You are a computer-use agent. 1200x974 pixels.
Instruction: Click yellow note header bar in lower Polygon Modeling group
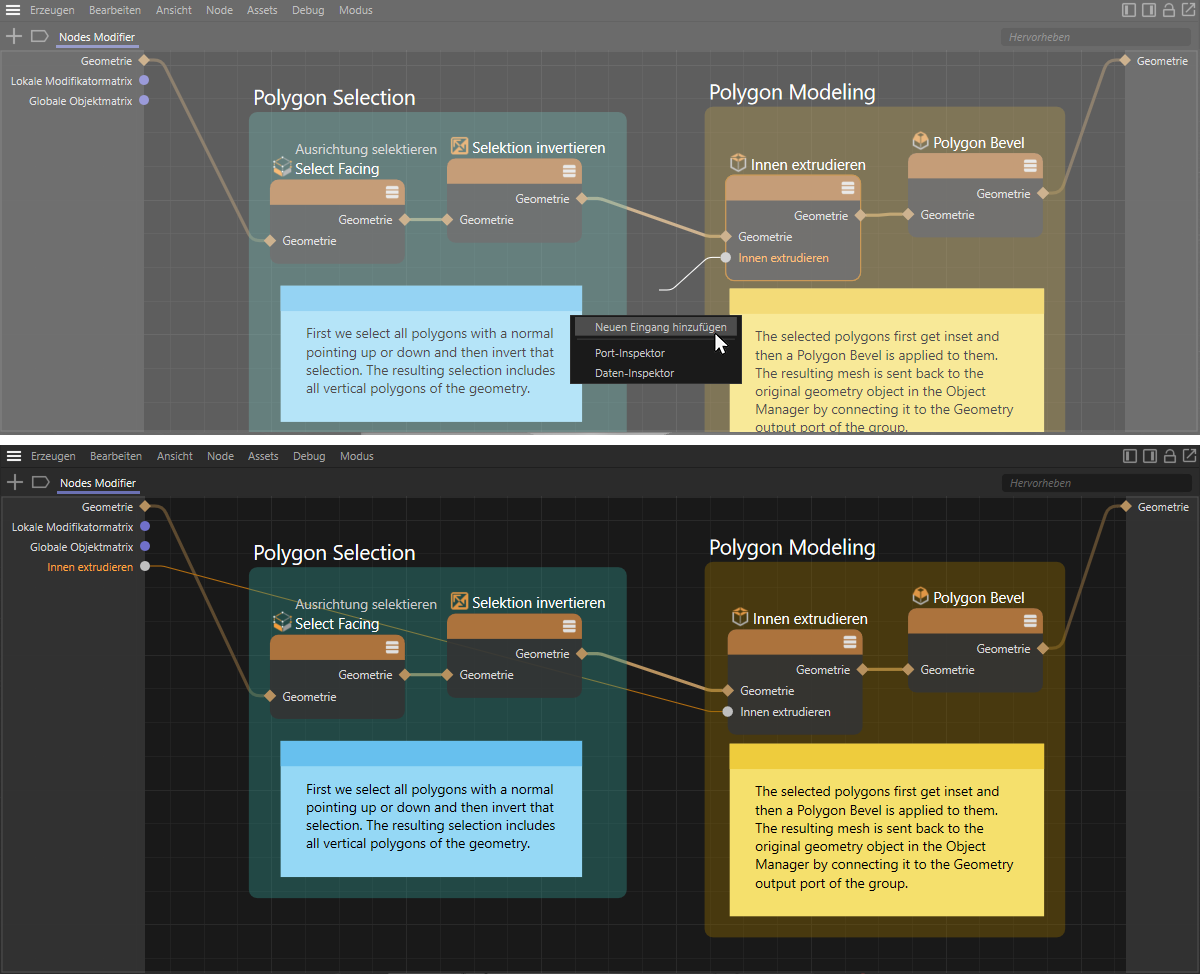(886, 756)
